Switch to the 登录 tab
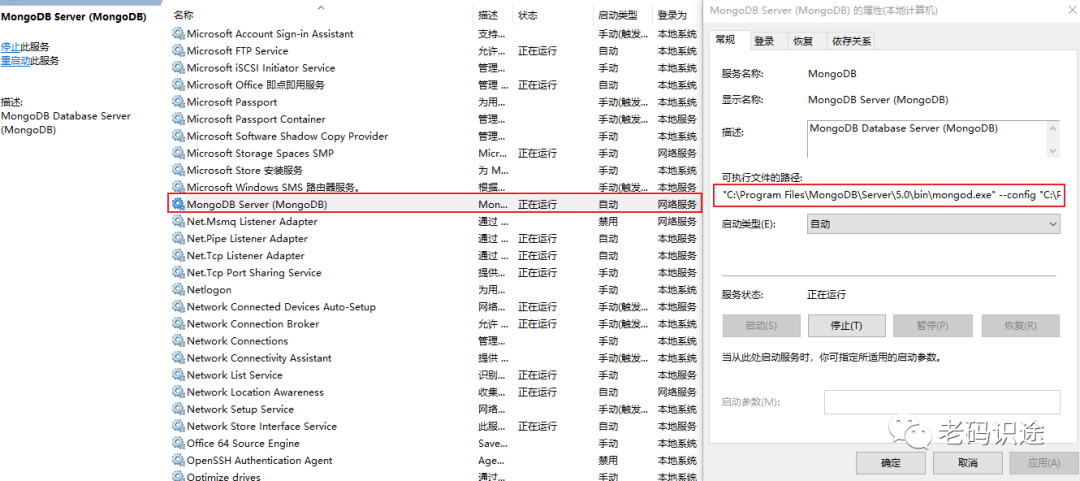This screenshot has height=481, width=1080. (x=765, y=41)
